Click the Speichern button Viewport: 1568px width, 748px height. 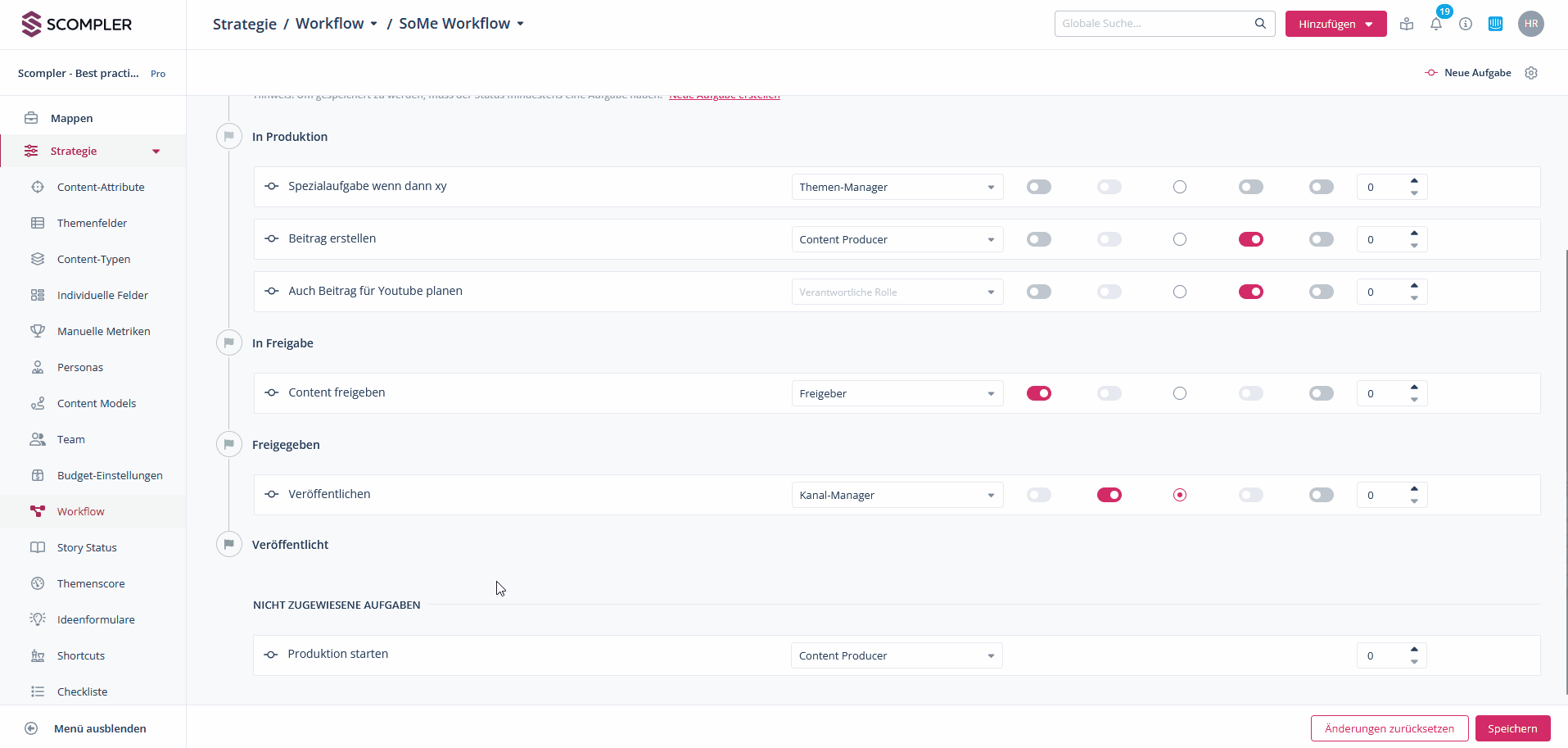(x=1512, y=728)
